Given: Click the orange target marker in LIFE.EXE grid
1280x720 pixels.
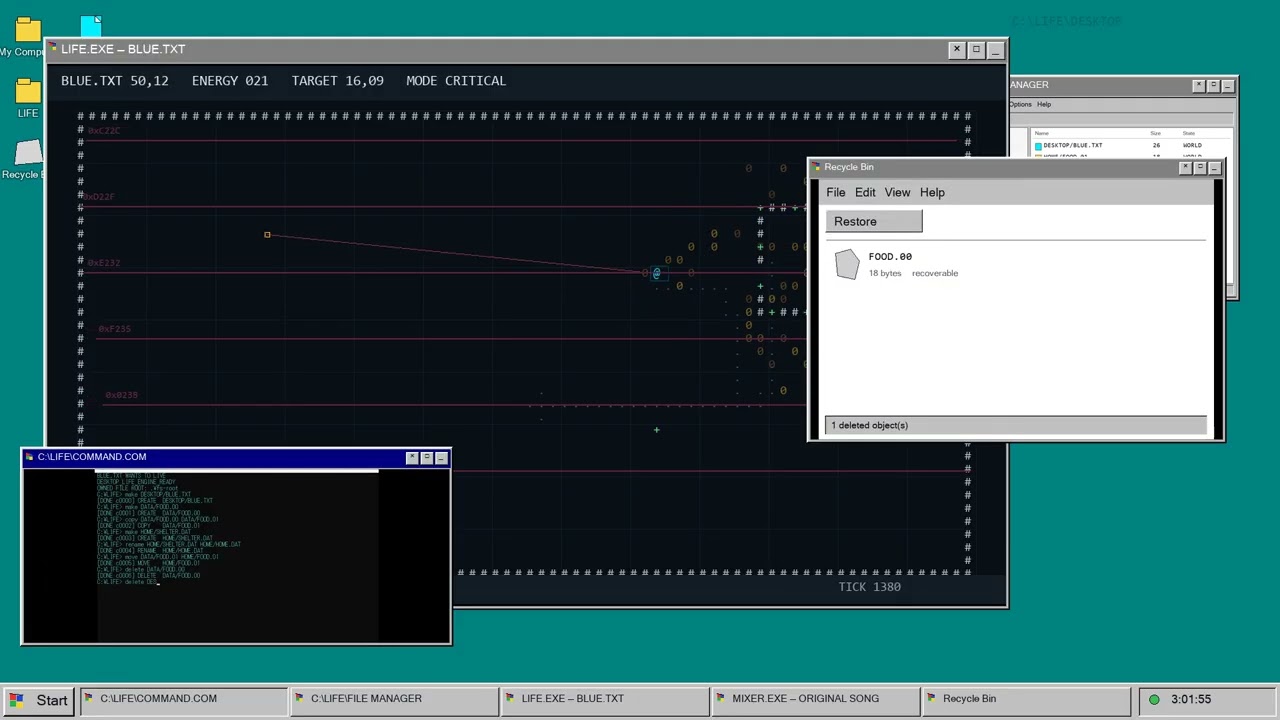Looking at the screenshot, I should (267, 235).
